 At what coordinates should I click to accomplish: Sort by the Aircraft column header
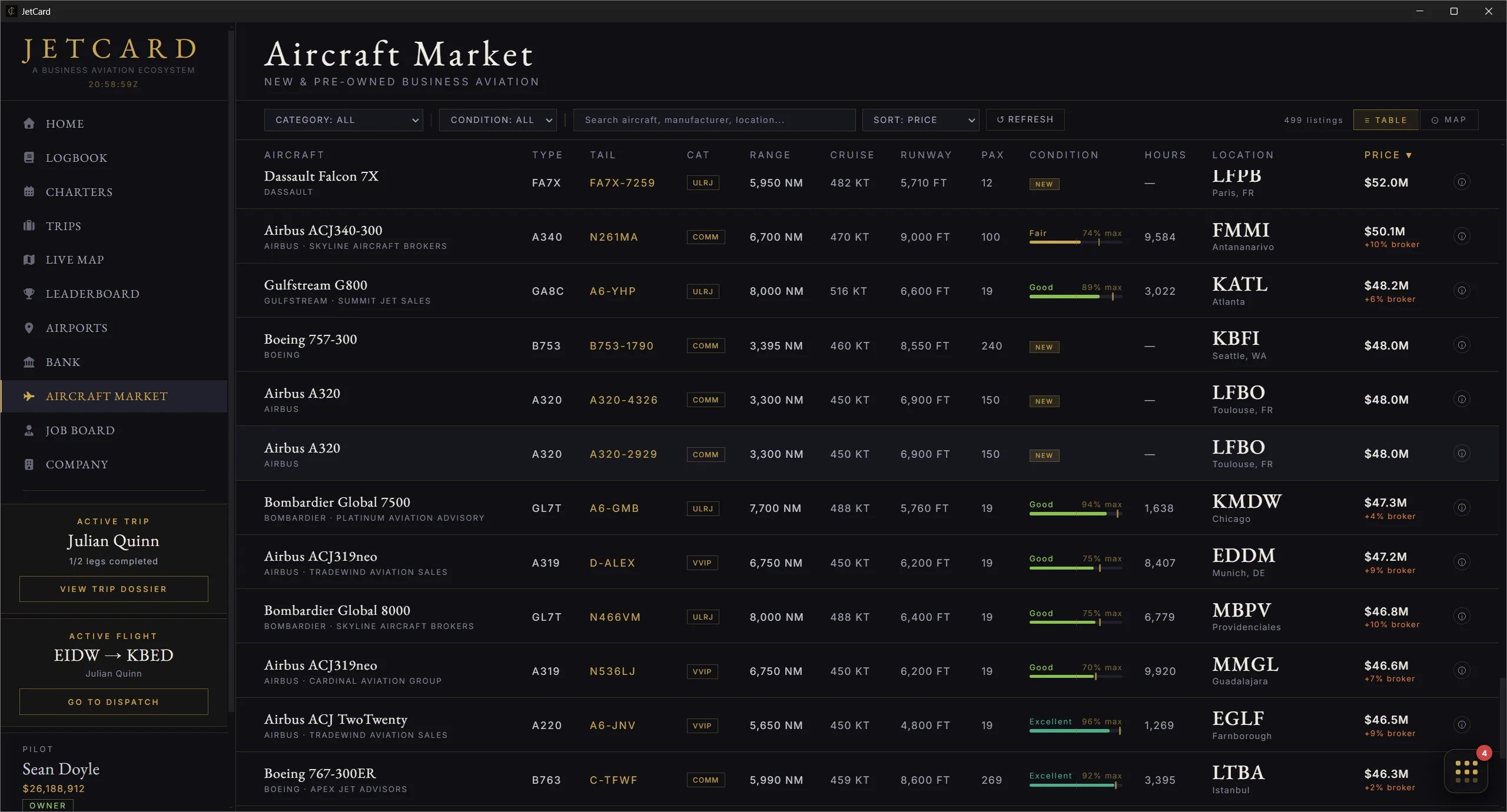(x=294, y=155)
